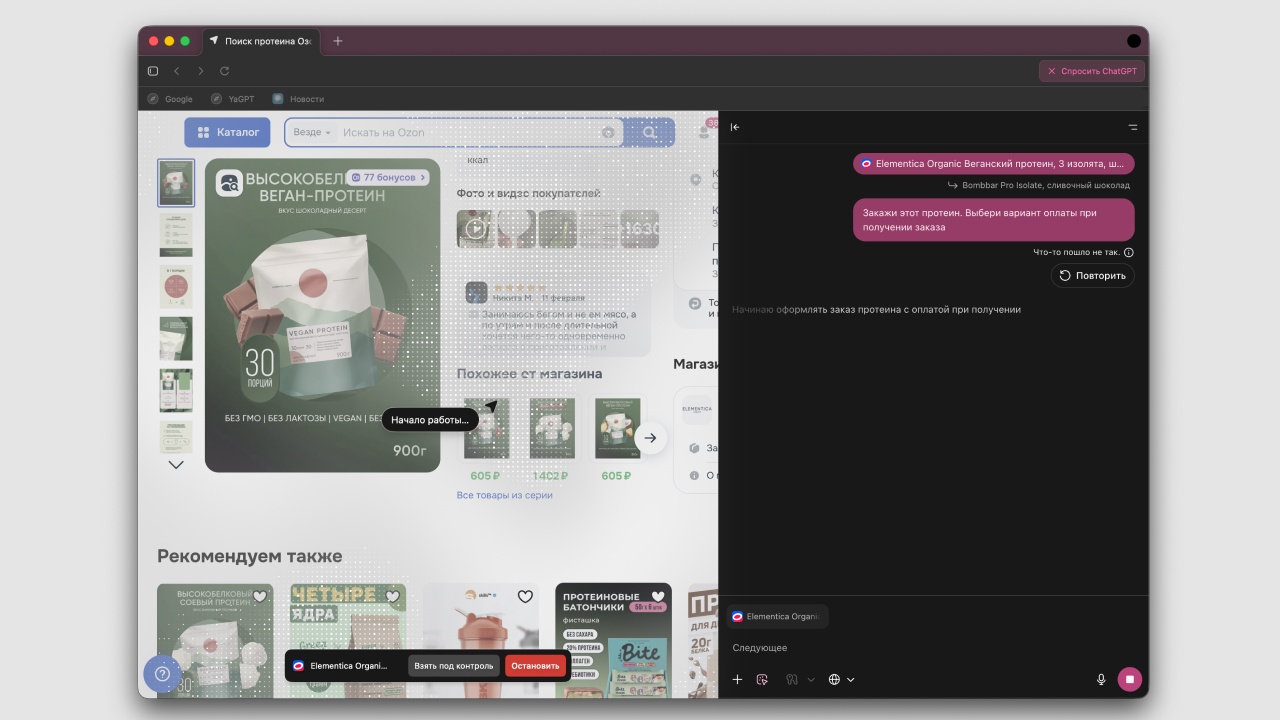Viewport: 1280px width, 720px height.
Task: Expand the 'Везде' search scope dropdown
Action: coord(312,132)
